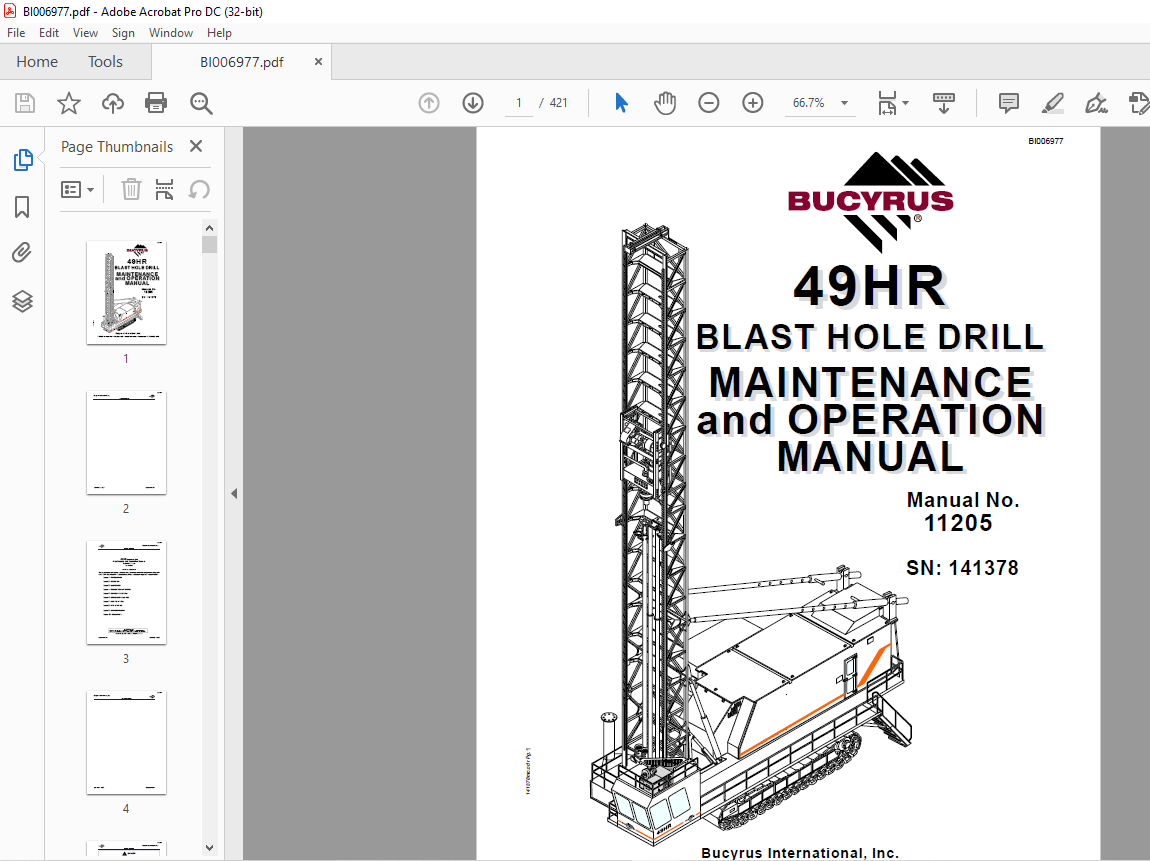Open the zoom level dropdown arrow
The width and height of the screenshot is (1150, 861).
click(844, 103)
